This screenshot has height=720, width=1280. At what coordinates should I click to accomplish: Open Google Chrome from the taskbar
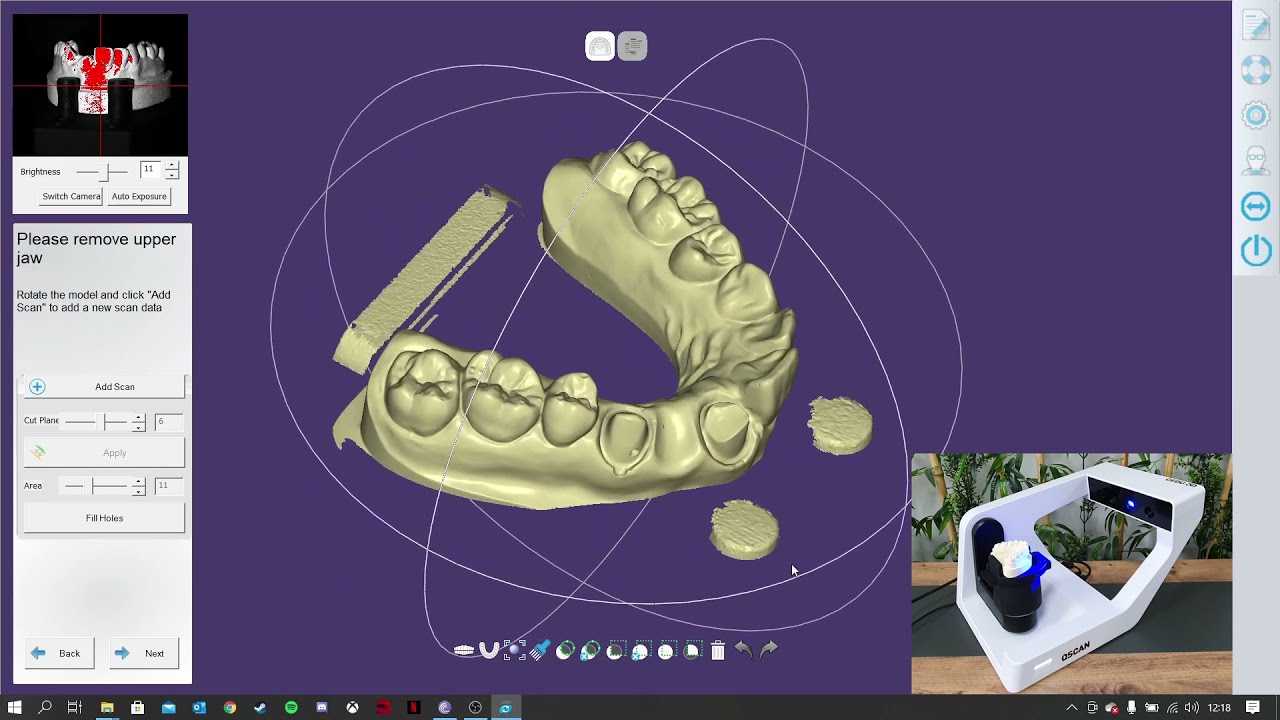tap(230, 707)
